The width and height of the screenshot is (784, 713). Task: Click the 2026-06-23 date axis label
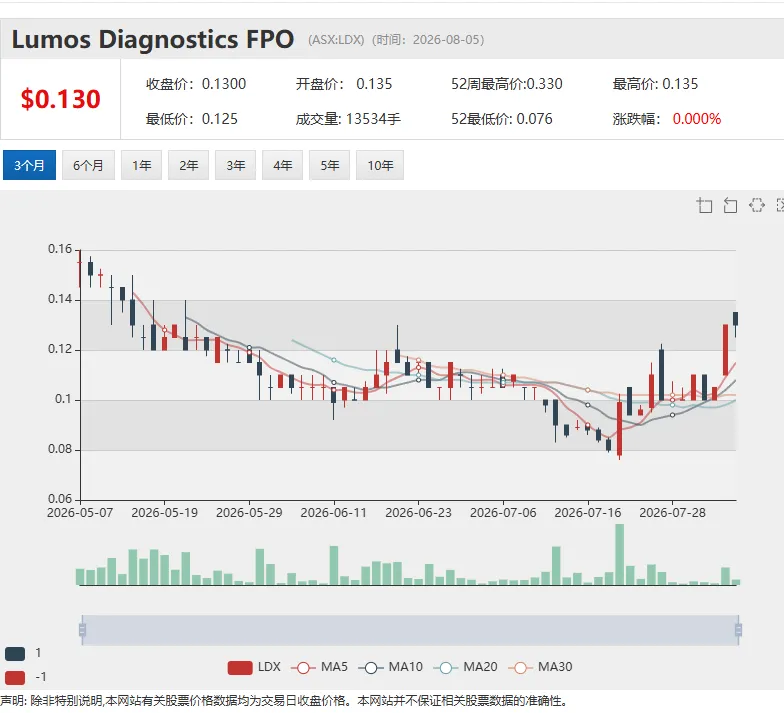418,513
